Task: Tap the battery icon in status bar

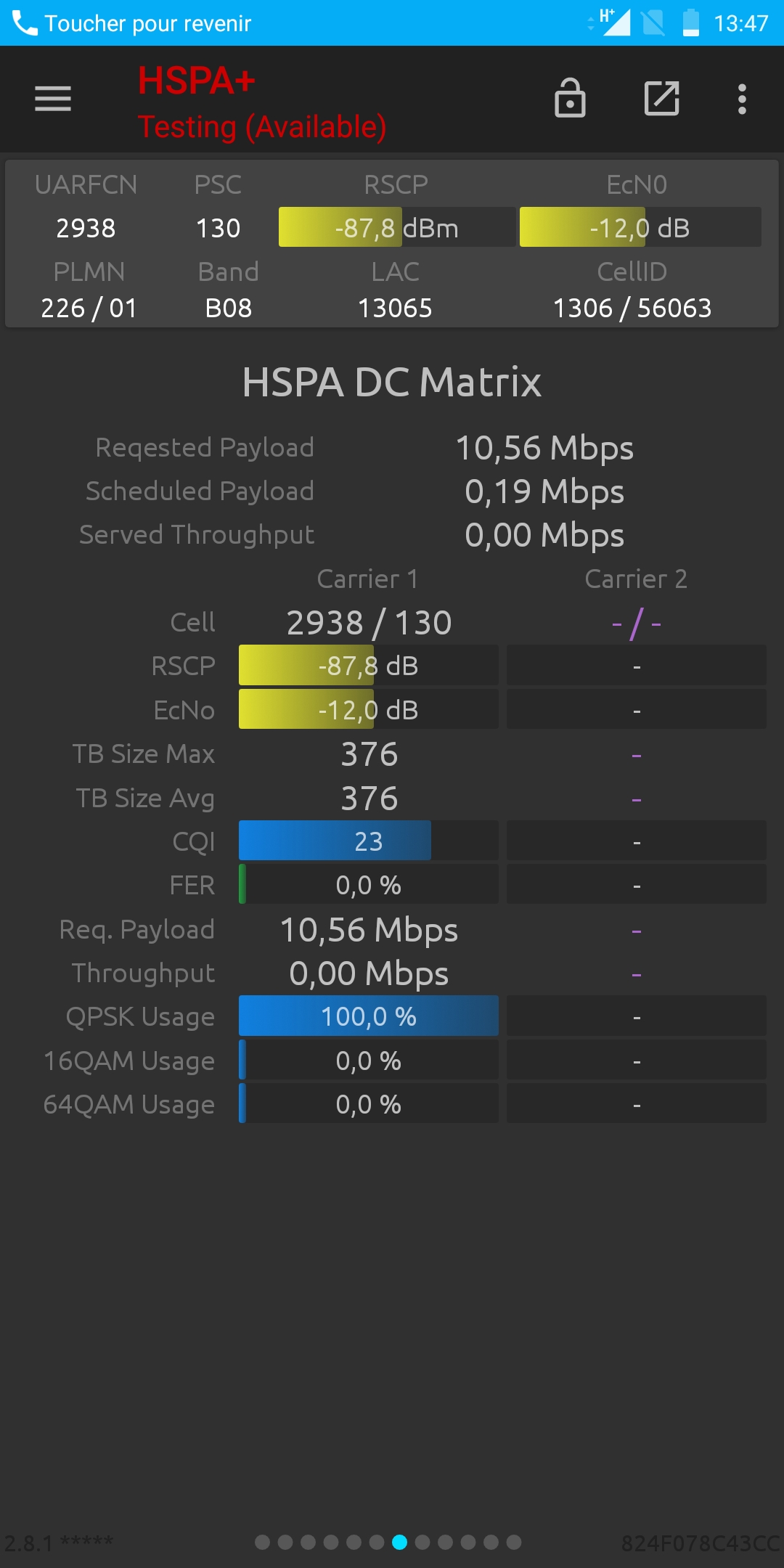Action: pos(691,23)
